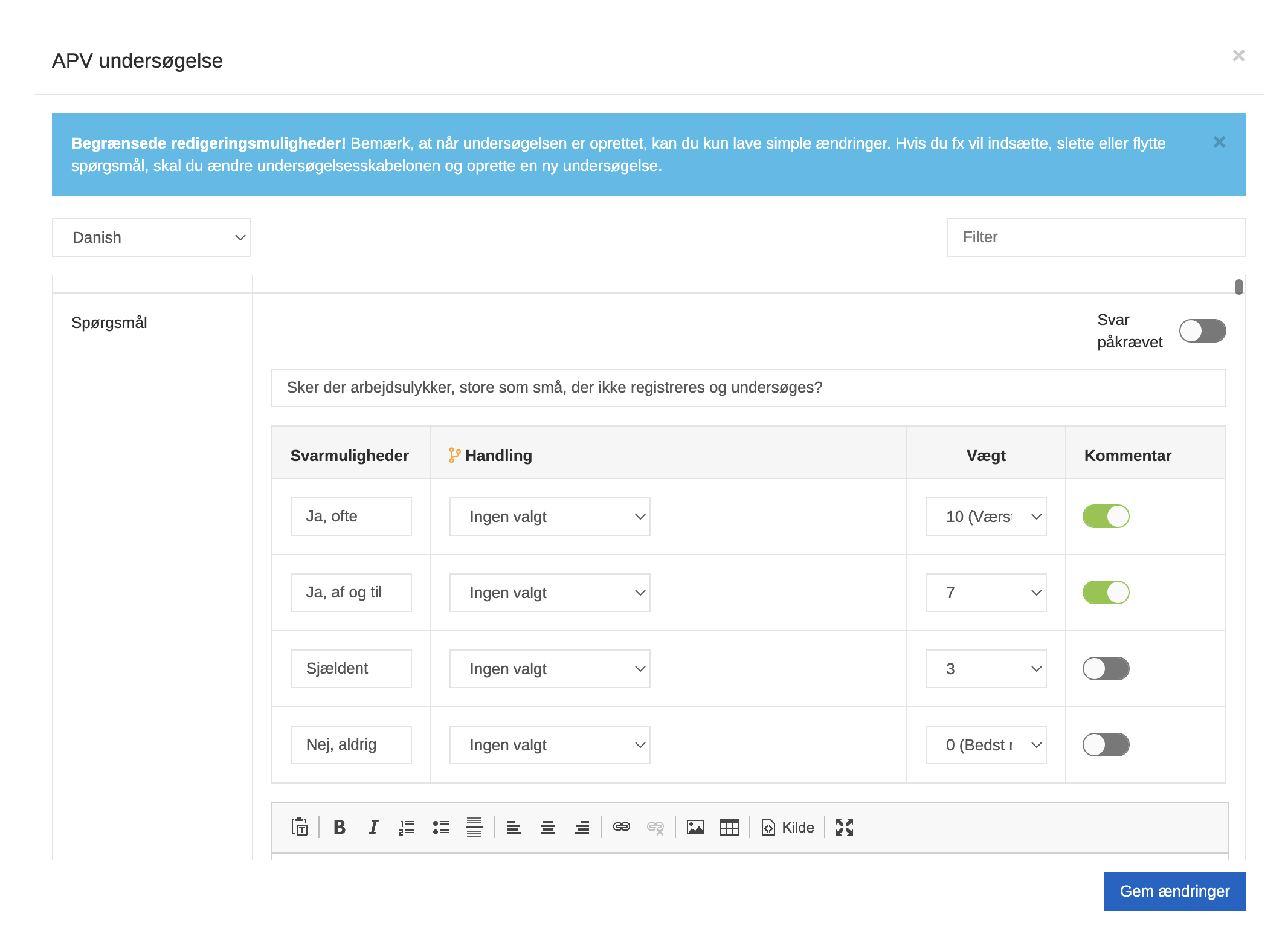
Task: Open the Kilde source view
Action: coord(788,827)
